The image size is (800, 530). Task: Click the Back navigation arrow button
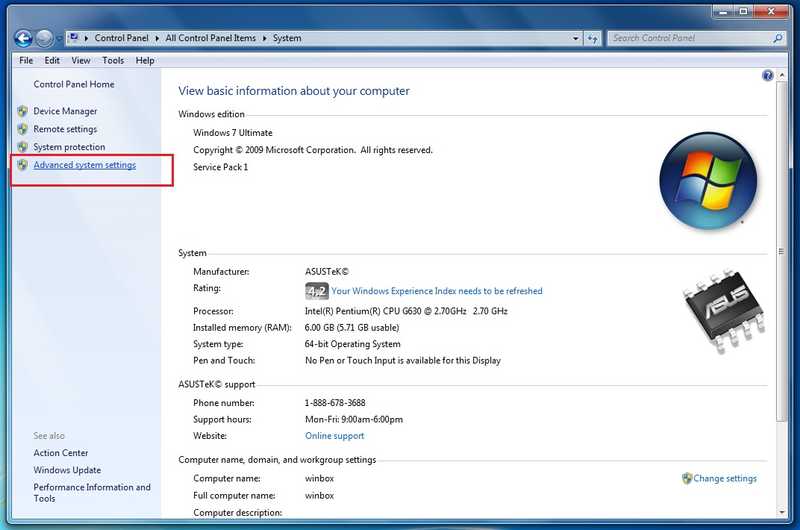coord(23,38)
